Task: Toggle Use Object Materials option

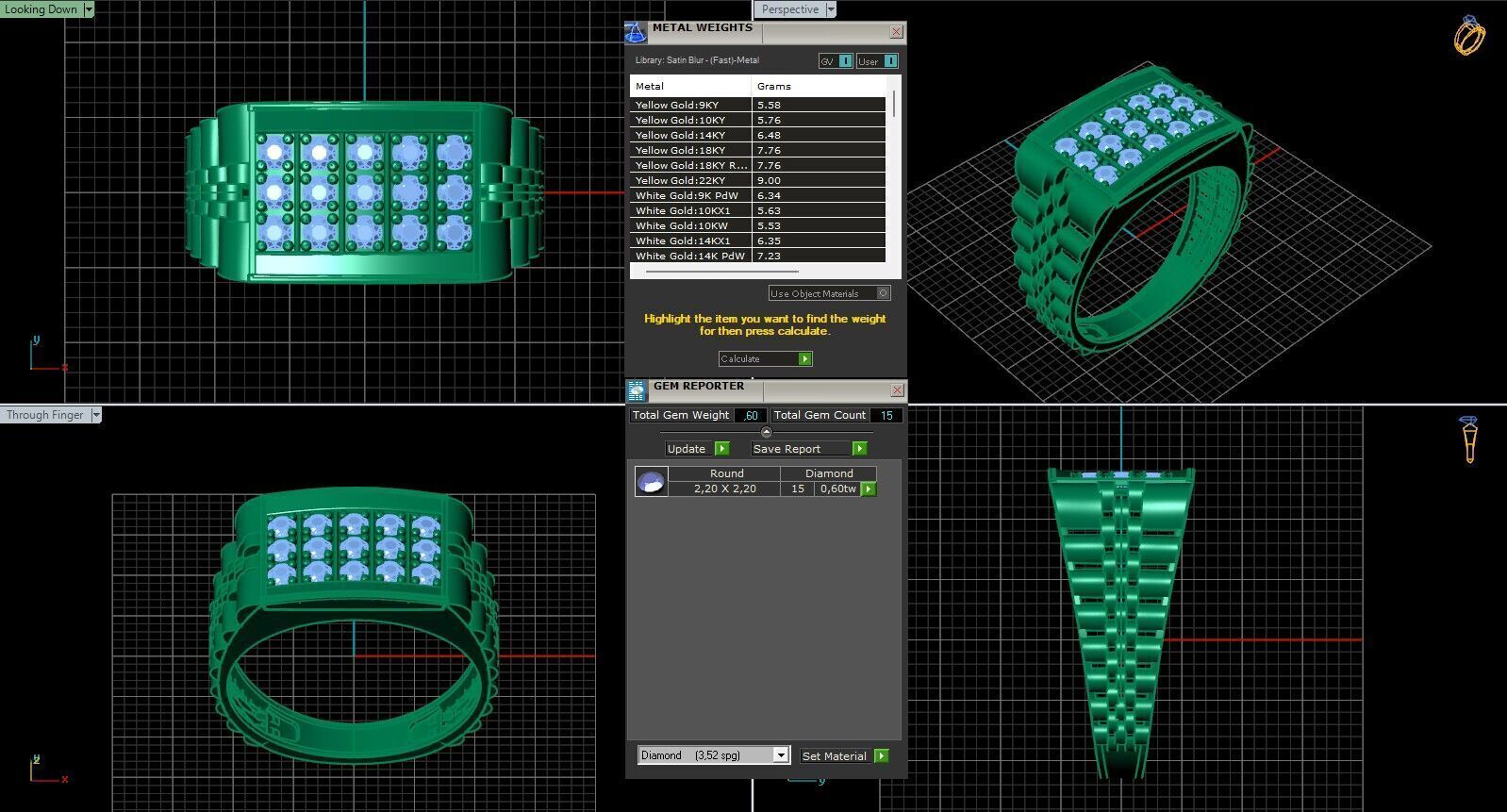Action: pos(829,293)
